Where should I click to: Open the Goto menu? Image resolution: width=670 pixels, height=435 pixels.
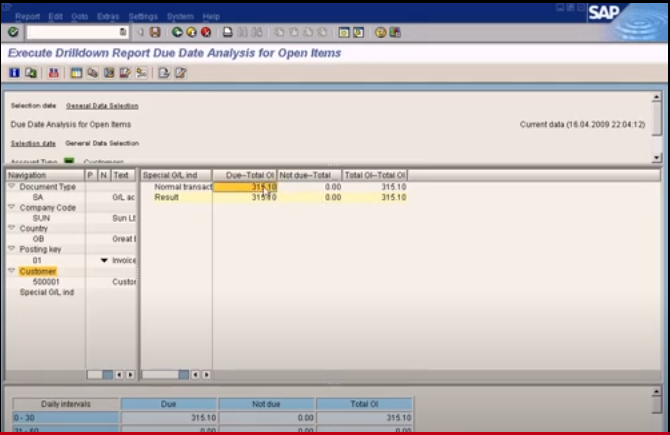(79, 17)
